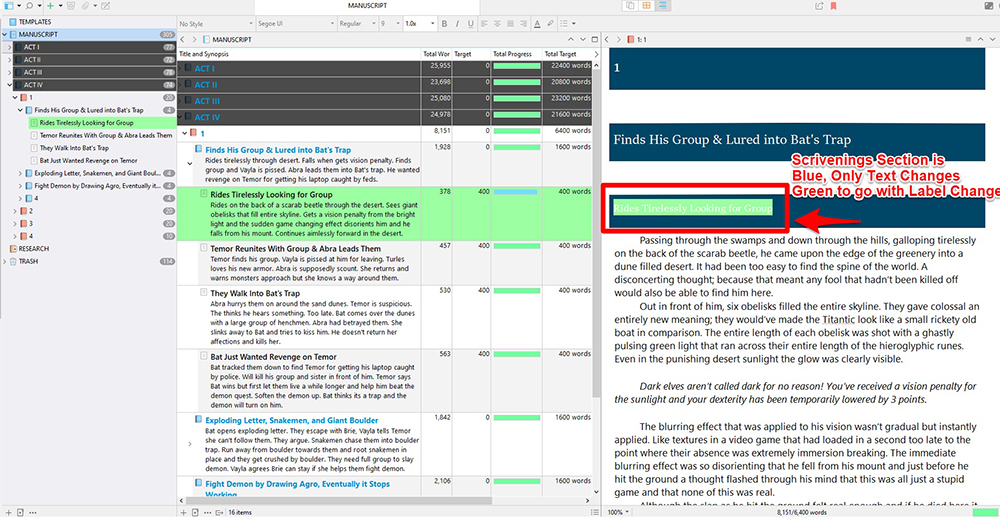
Task: Open the text color tool
Action: (x=537, y=24)
